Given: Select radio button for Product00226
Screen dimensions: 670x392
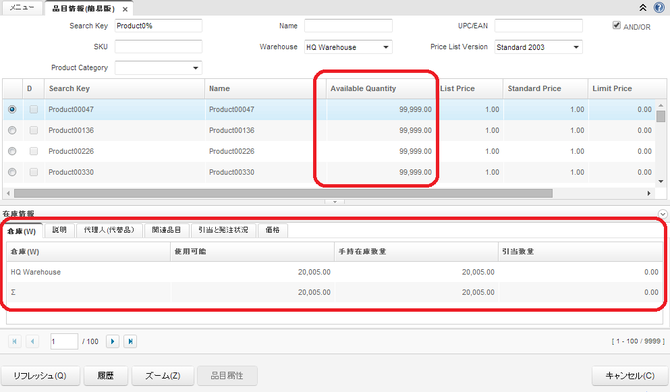Looking at the screenshot, I should (x=12, y=151).
